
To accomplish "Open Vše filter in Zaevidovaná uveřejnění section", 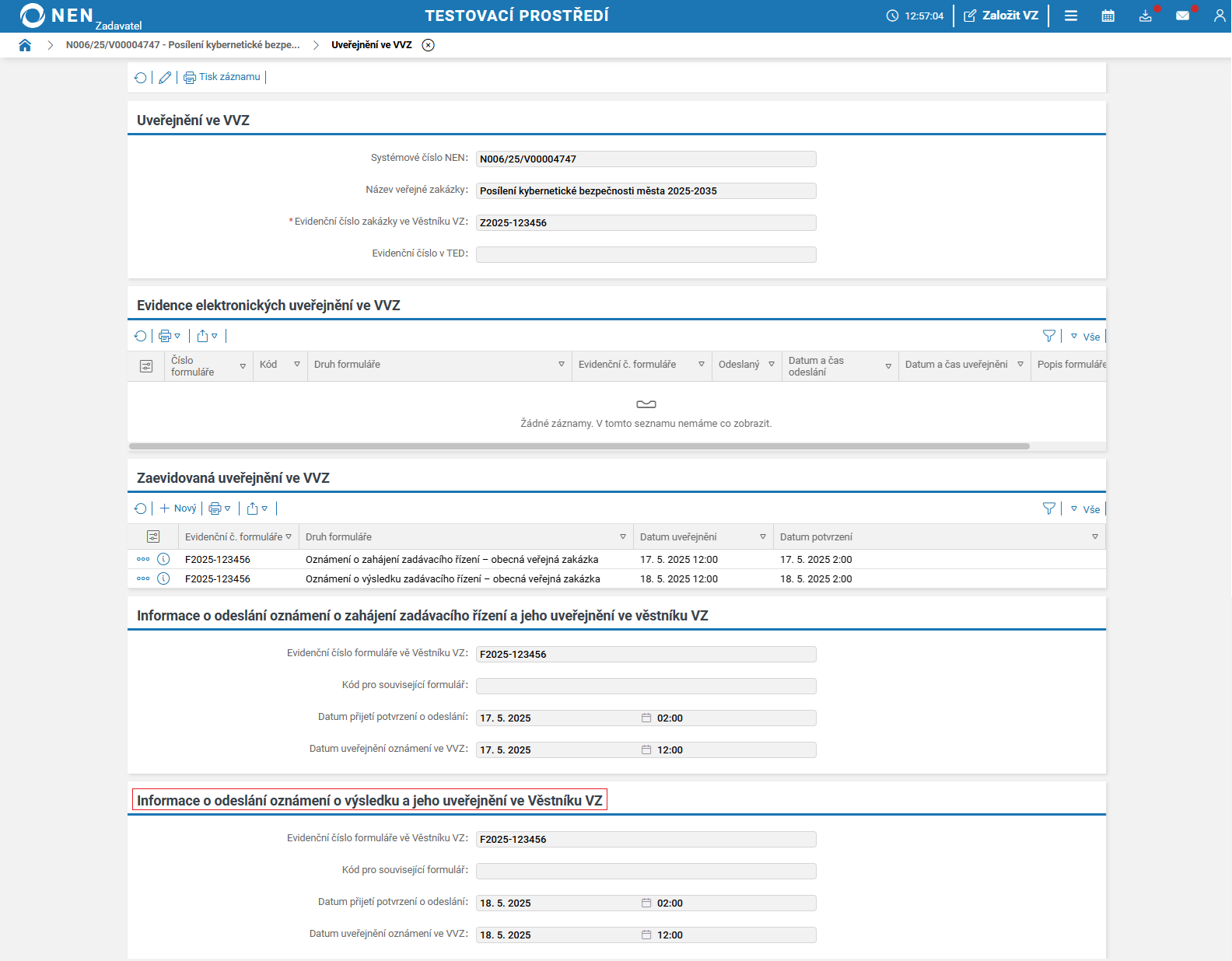I will [x=1086, y=509].
